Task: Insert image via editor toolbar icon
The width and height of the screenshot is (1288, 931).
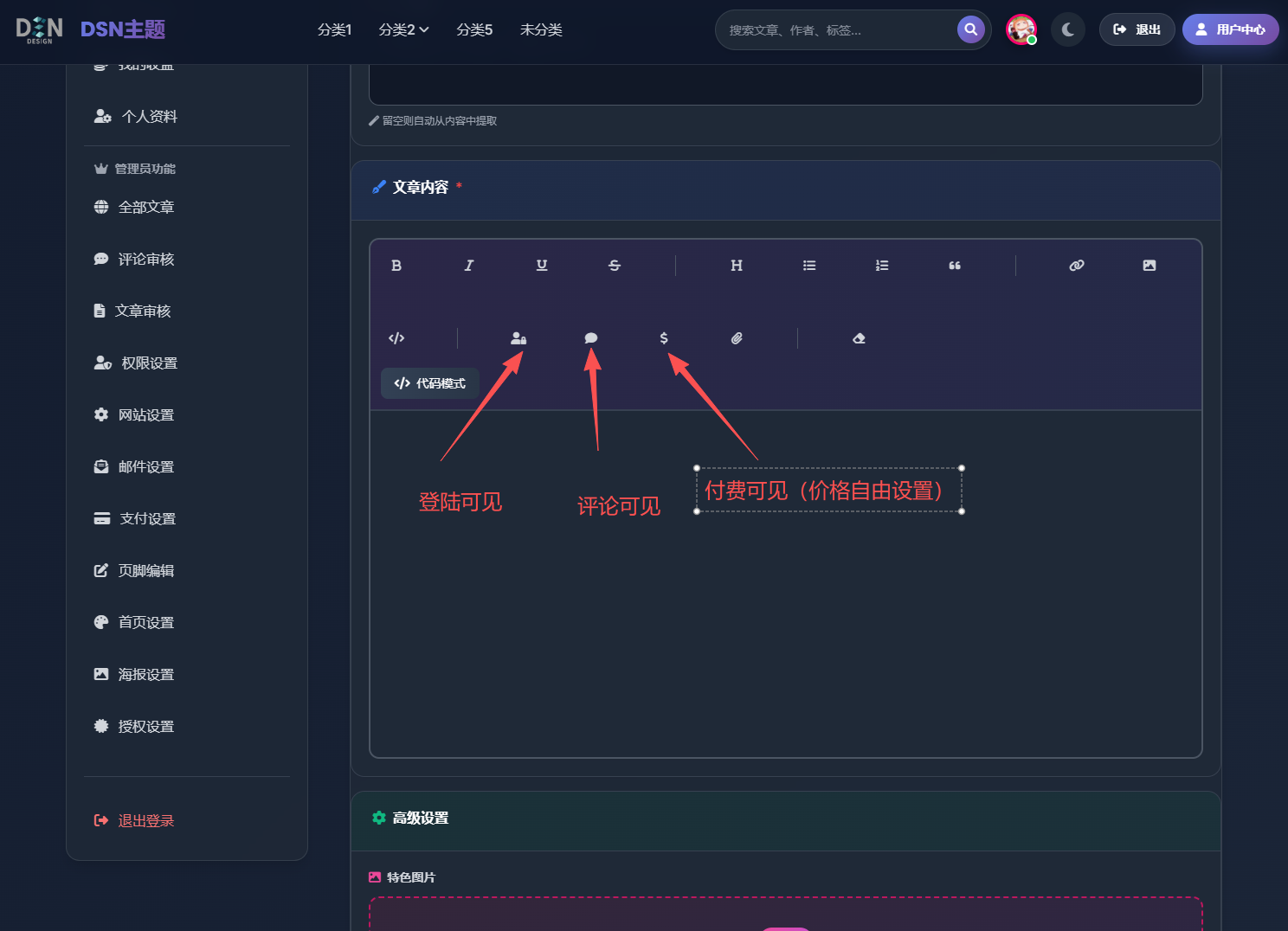Action: pos(1150,266)
